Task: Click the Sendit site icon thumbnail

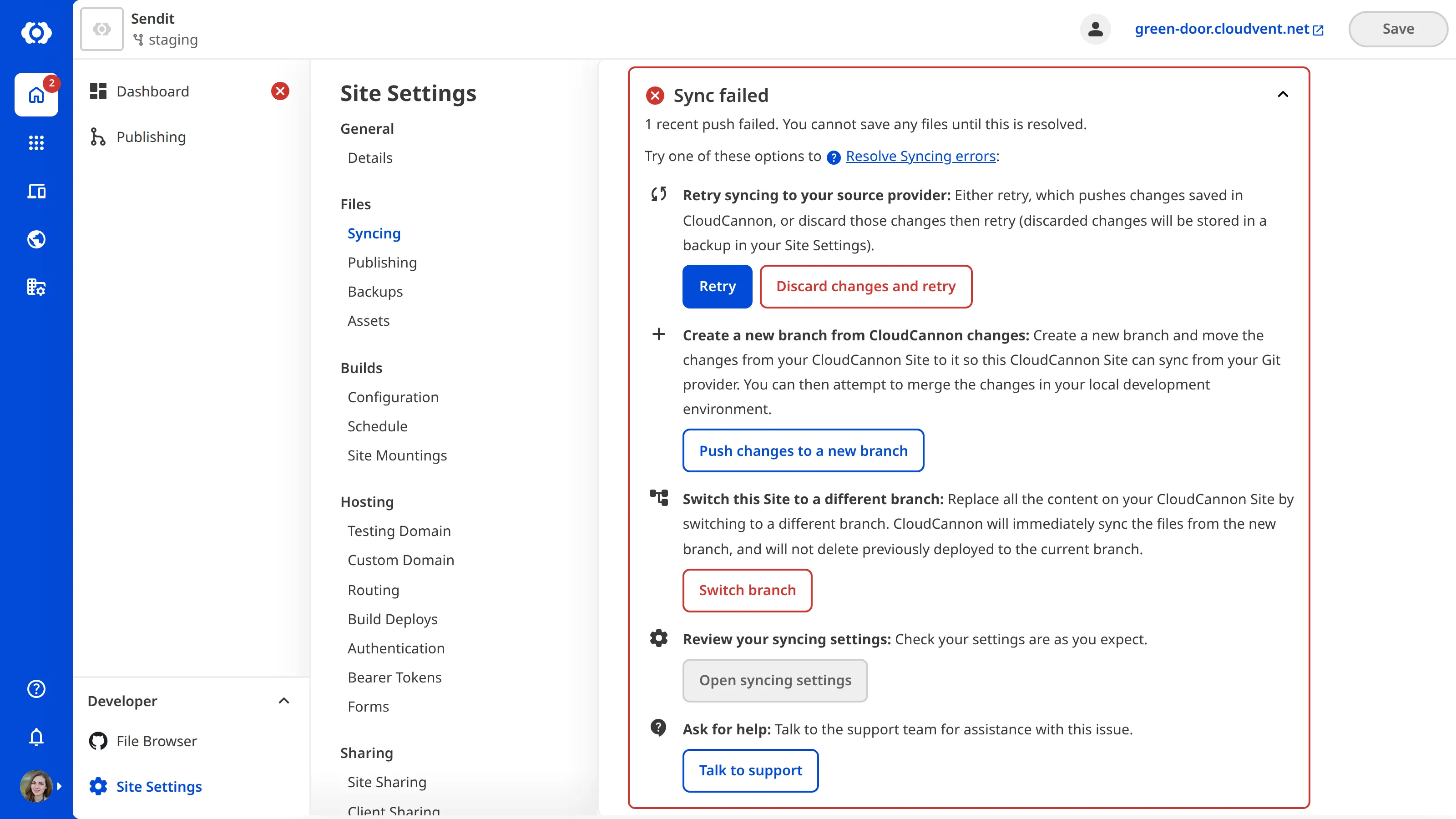Action: pos(102,29)
